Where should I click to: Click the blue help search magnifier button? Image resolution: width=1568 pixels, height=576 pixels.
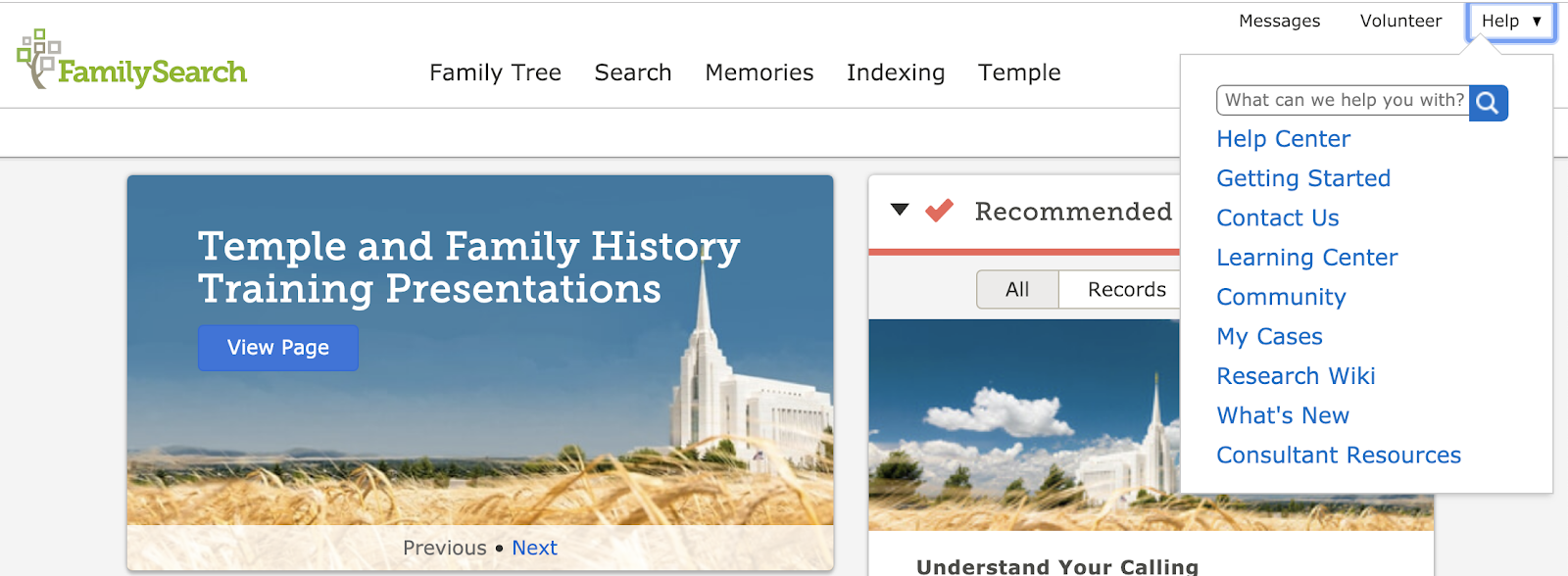1488,102
